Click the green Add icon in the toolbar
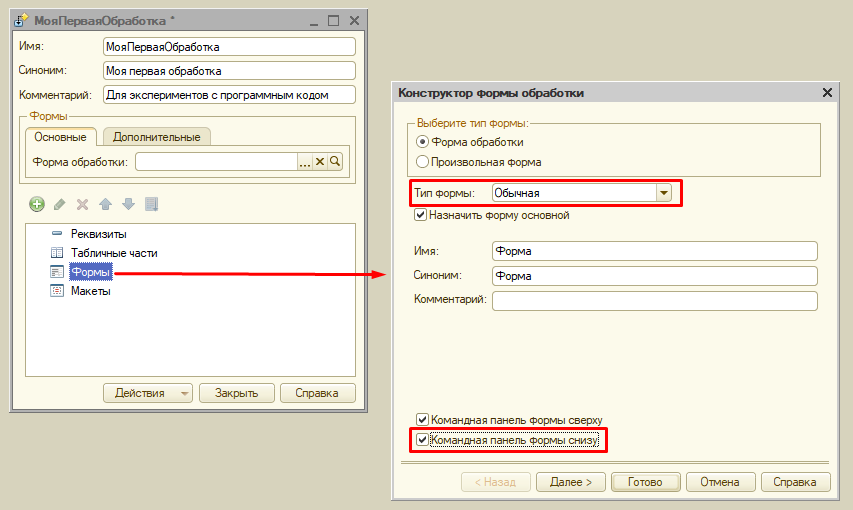853x510 pixels. pyautogui.click(x=37, y=205)
